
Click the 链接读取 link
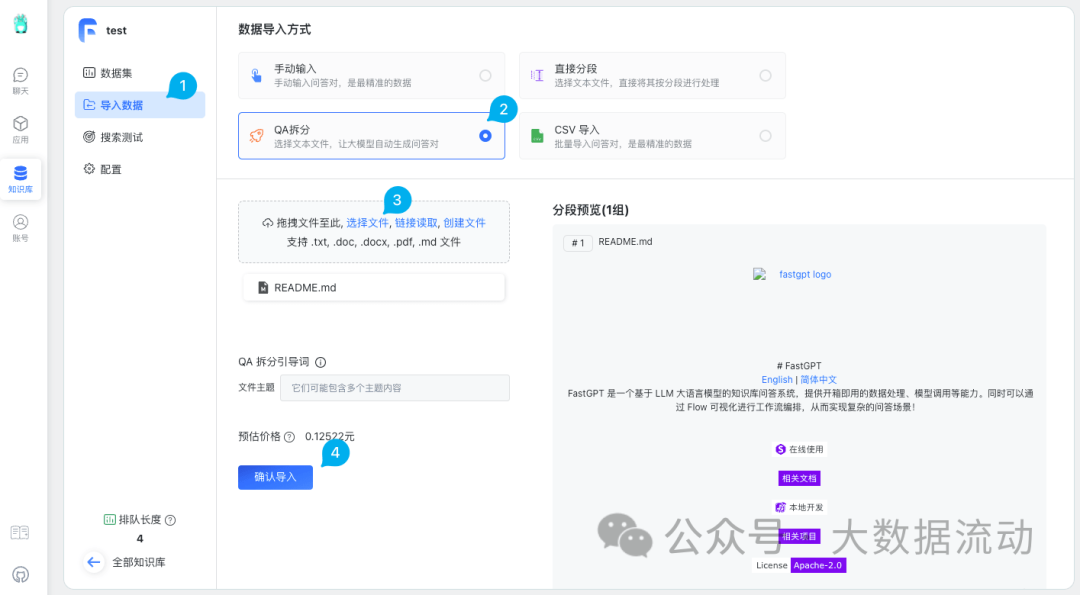point(416,223)
